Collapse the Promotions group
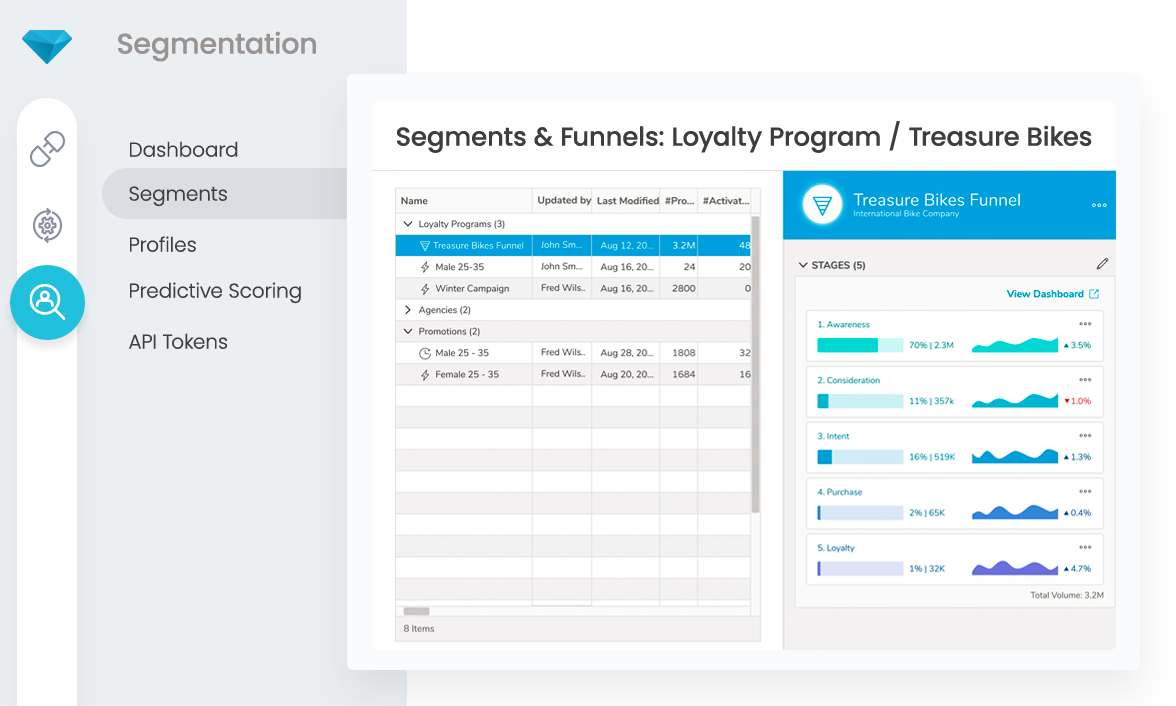 408,331
